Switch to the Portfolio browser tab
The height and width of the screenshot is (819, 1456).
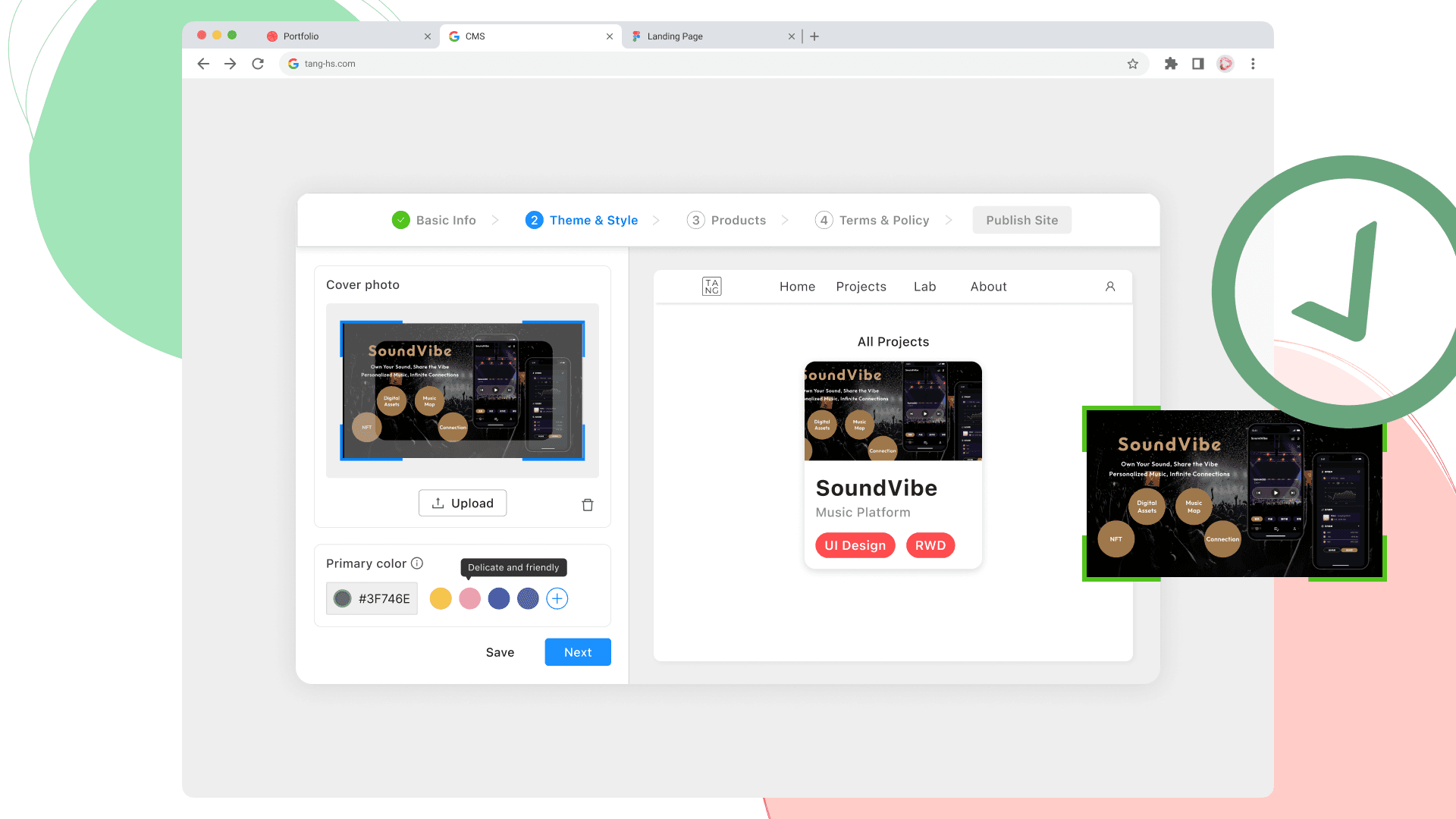pos(302,36)
